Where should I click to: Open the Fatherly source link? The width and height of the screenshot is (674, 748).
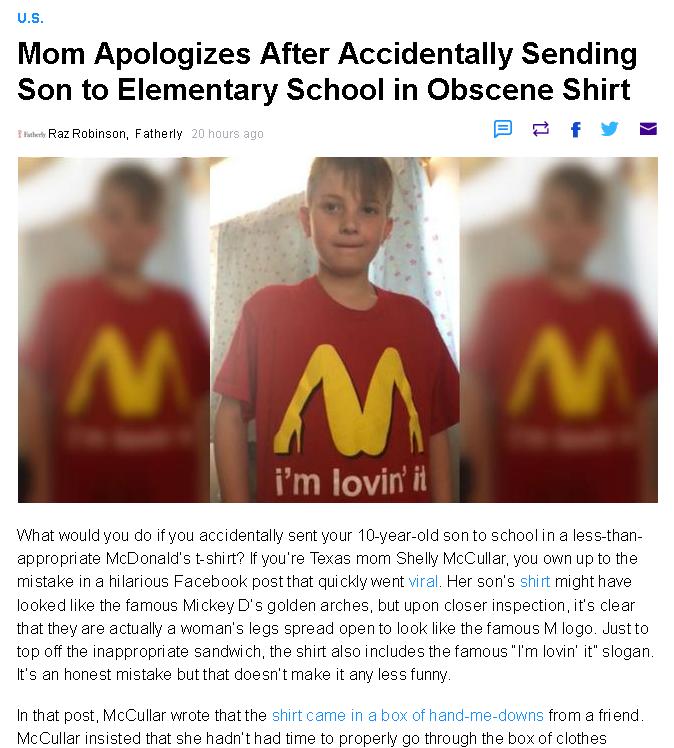158,134
